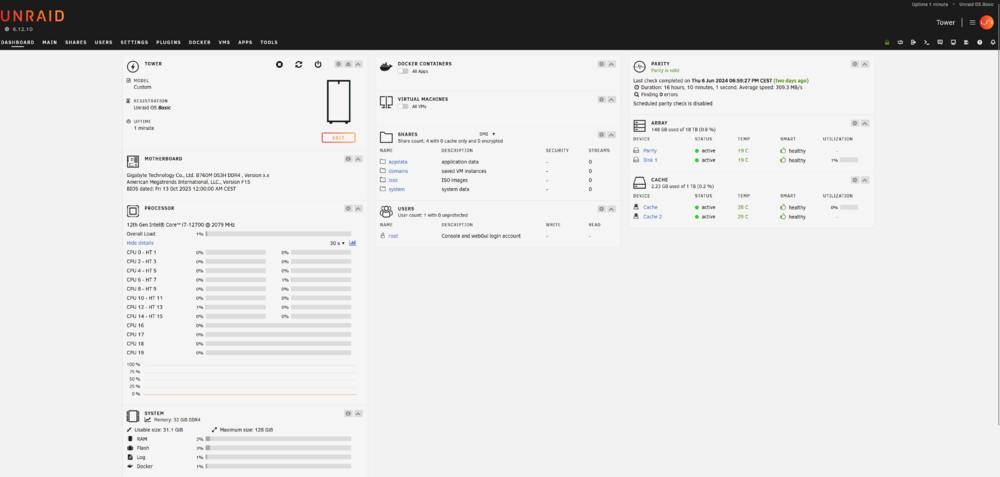The height and width of the screenshot is (477, 1000).
Task: Click the Unraid logo
Action: tap(32, 17)
